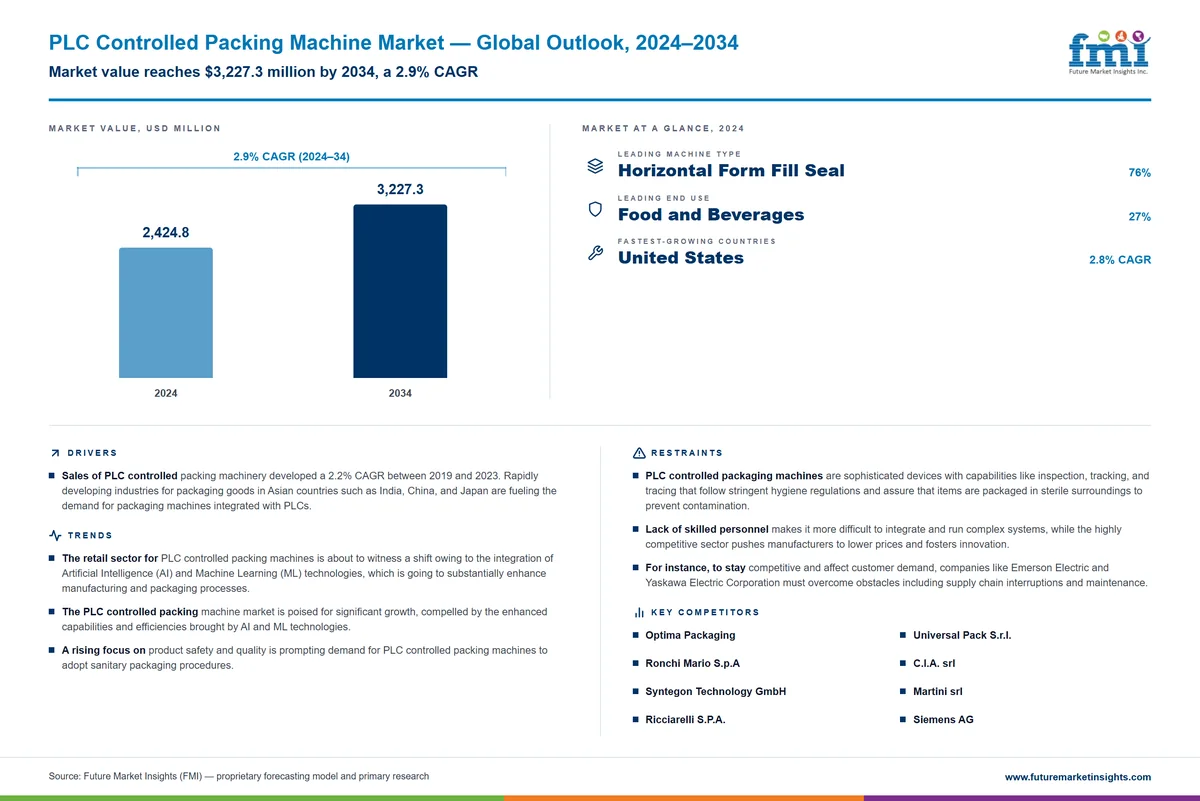Click the Drivers section heading
Image resolution: width=1200 pixels, height=801 pixels.
tap(93, 453)
